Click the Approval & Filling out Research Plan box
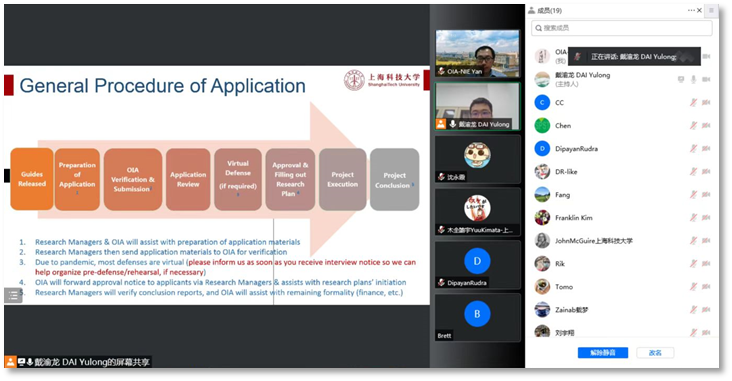Image resolution: width=732 pixels, height=381 pixels. coord(290,179)
